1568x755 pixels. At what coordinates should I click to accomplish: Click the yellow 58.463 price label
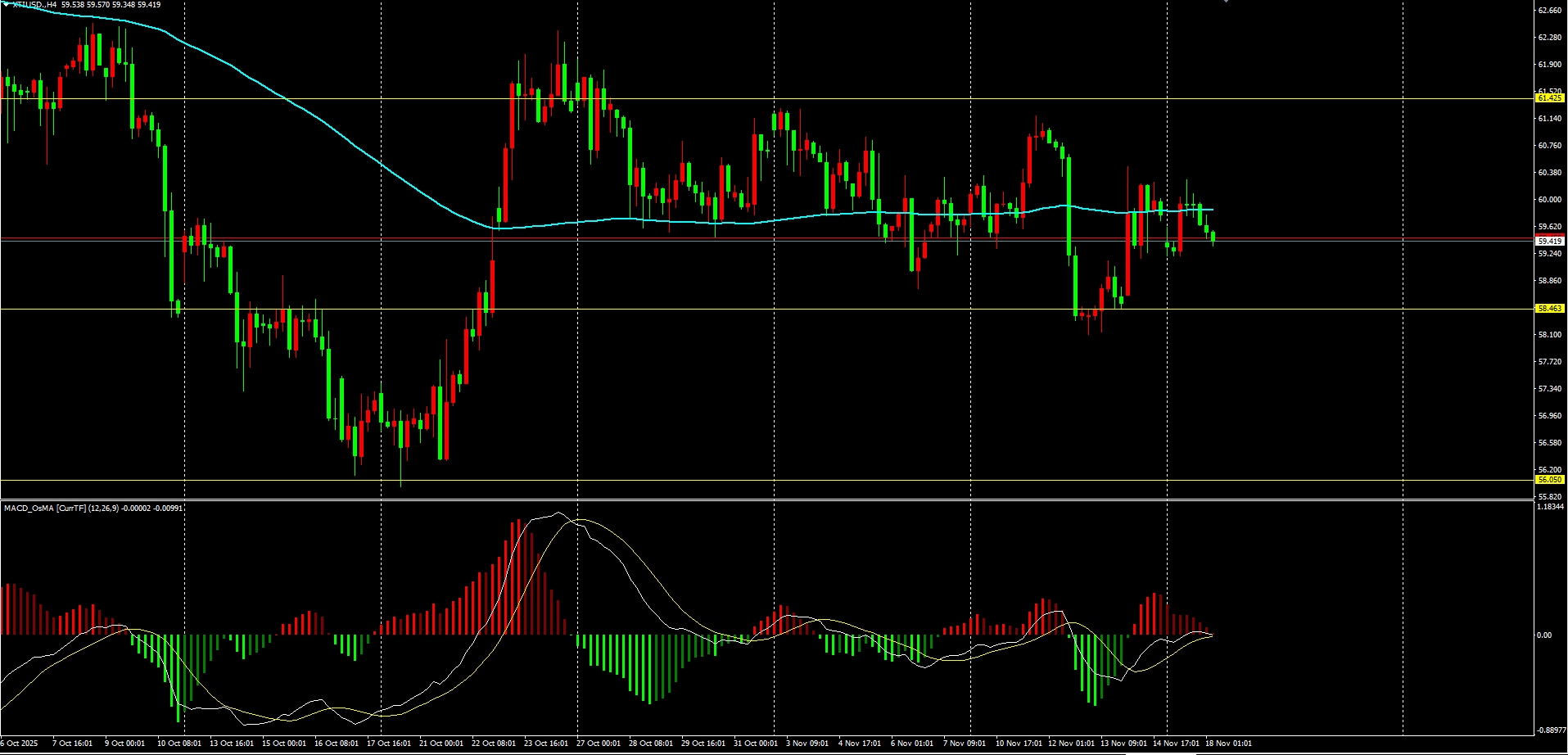click(1549, 309)
